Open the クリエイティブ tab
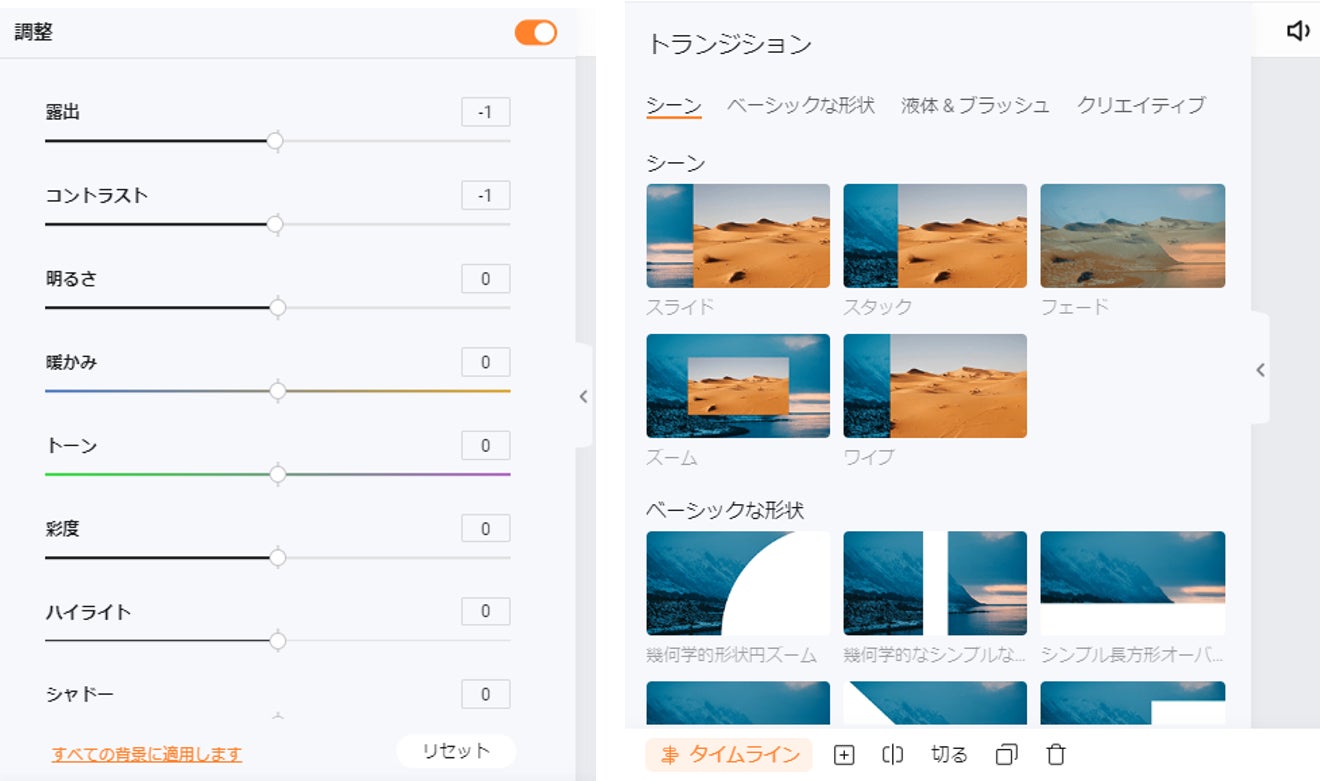Viewport: 1320px width, 781px height. tap(1141, 105)
